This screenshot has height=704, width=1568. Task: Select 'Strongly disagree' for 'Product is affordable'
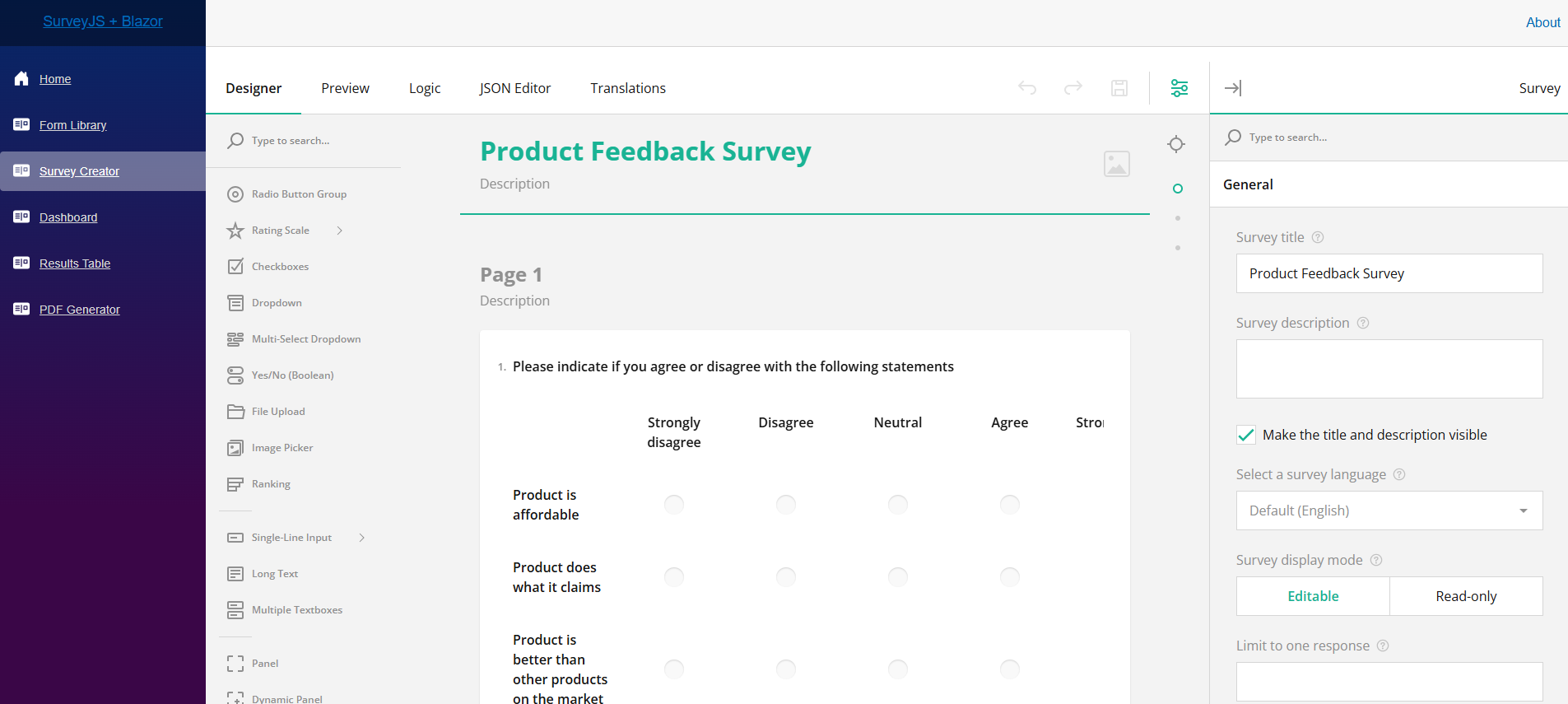674,504
